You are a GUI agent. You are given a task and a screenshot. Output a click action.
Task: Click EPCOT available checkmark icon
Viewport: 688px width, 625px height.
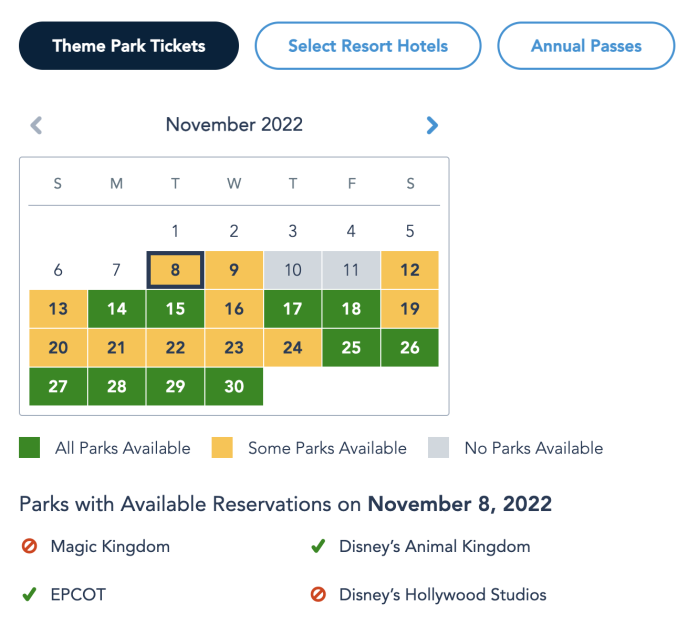pyautogui.click(x=29, y=595)
